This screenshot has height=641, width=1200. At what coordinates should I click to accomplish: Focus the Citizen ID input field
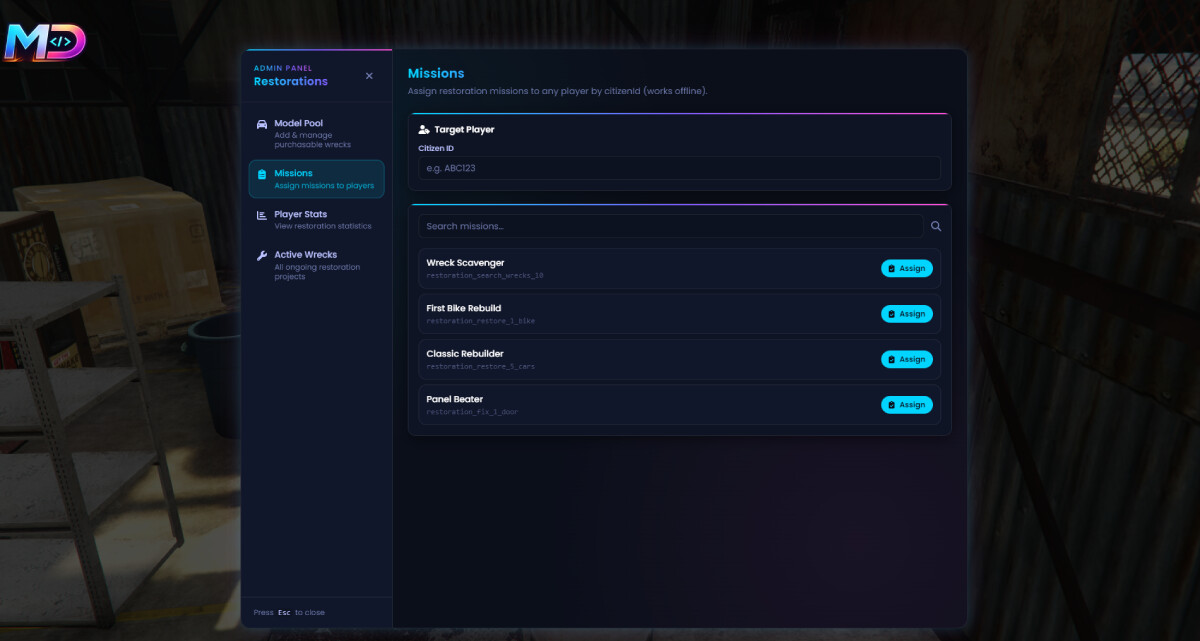(x=679, y=168)
